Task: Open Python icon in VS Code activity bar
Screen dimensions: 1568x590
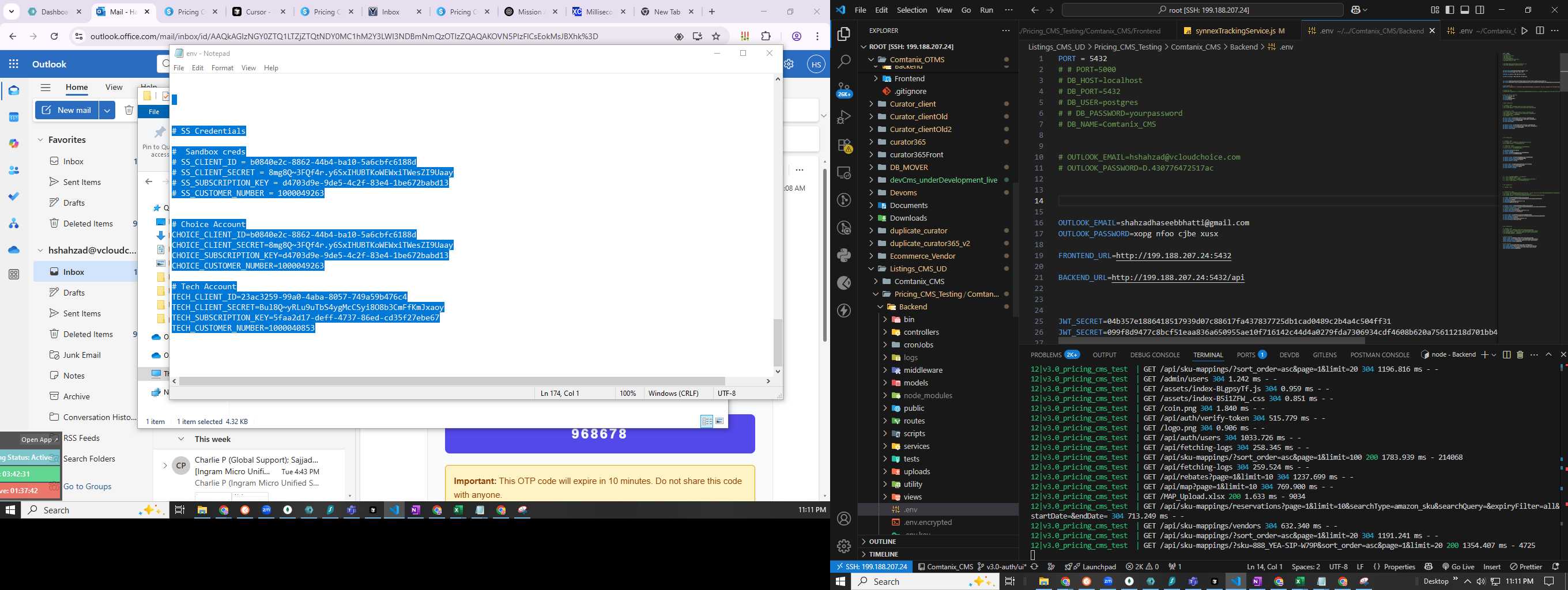Action: 845,255
